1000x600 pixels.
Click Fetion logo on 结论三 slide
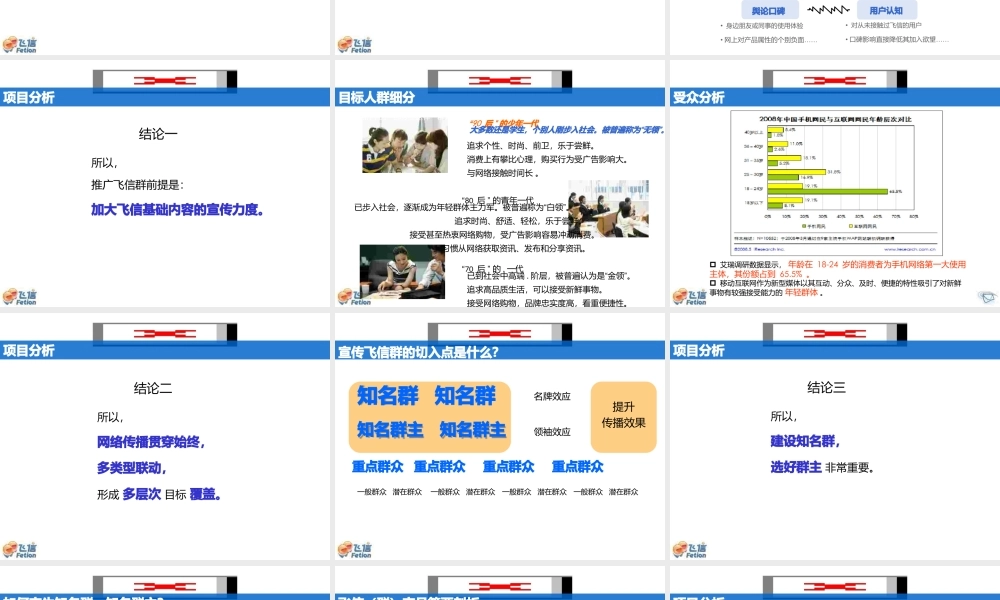tap(689, 550)
